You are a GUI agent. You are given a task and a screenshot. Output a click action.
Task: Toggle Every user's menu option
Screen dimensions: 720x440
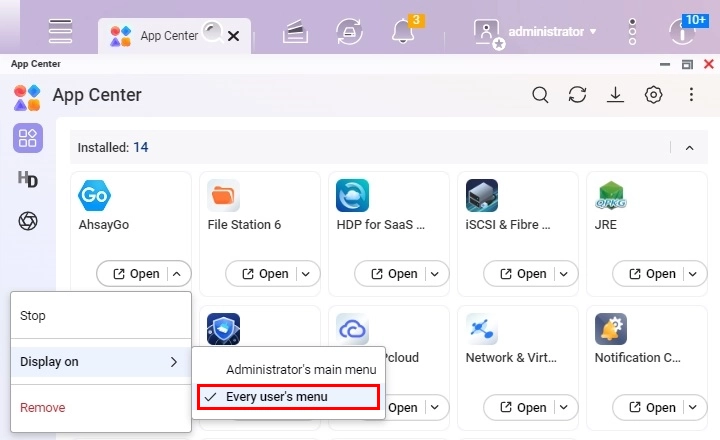(288, 397)
